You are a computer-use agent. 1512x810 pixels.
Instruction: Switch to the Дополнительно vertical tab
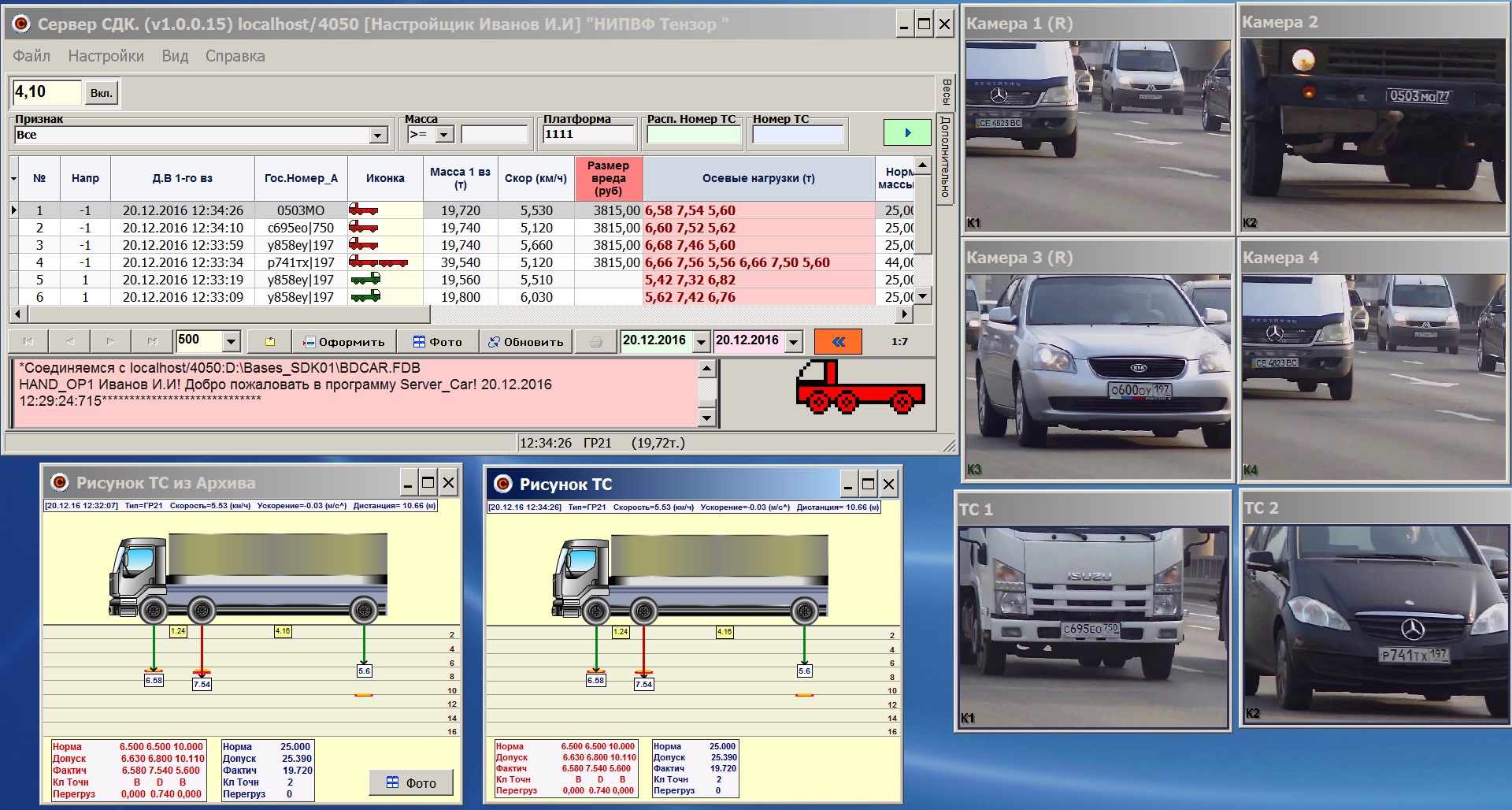click(945, 158)
